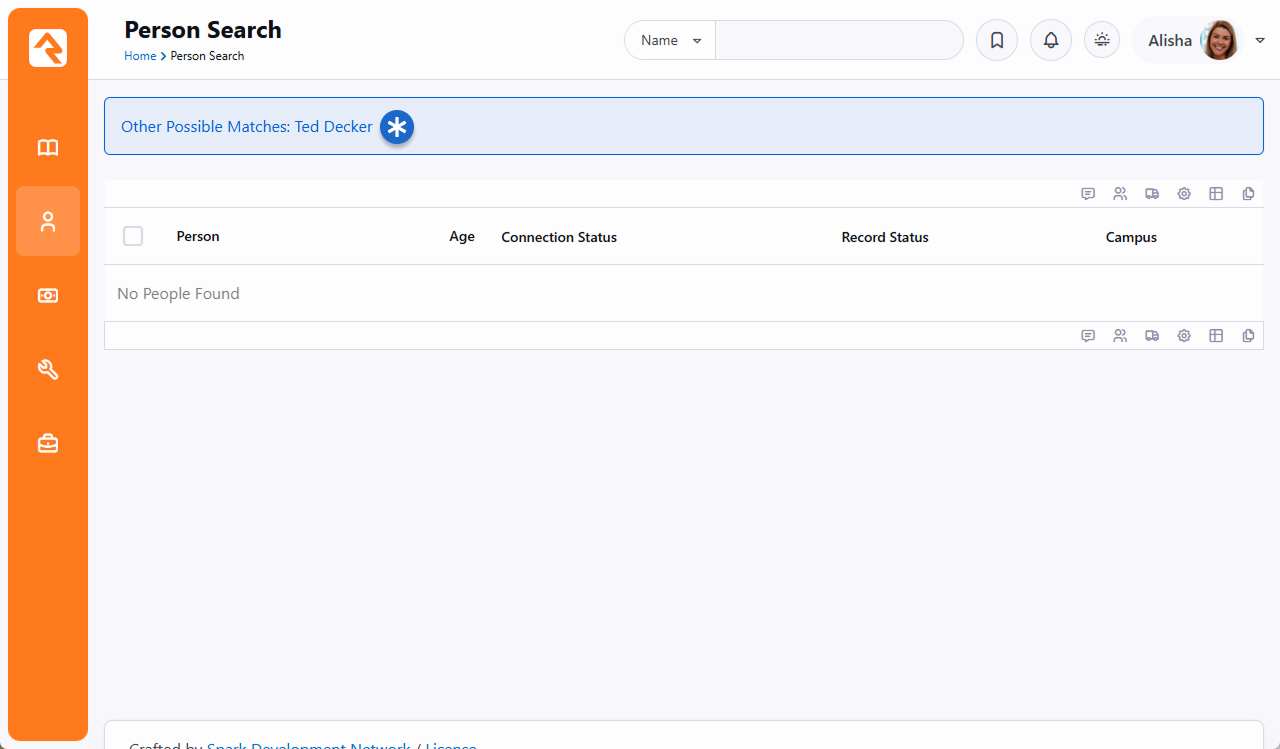
Task: Expand the Name search type dropdown
Action: pyautogui.click(x=670, y=41)
